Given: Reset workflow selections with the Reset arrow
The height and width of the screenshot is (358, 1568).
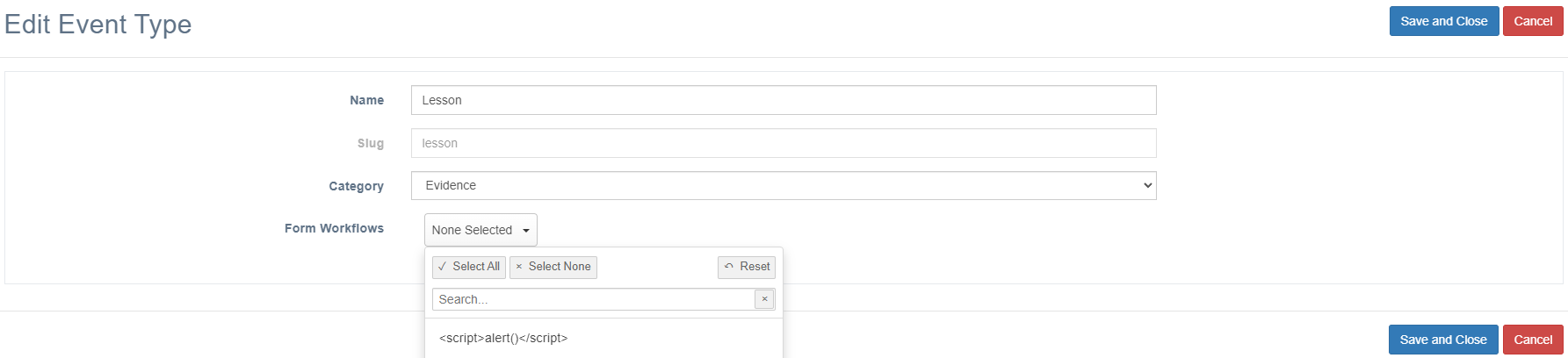Looking at the screenshot, I should point(747,267).
